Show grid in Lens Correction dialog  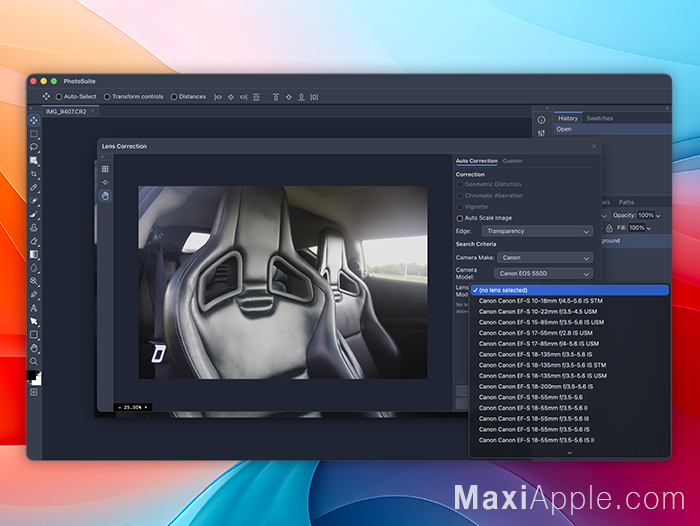pos(105,169)
